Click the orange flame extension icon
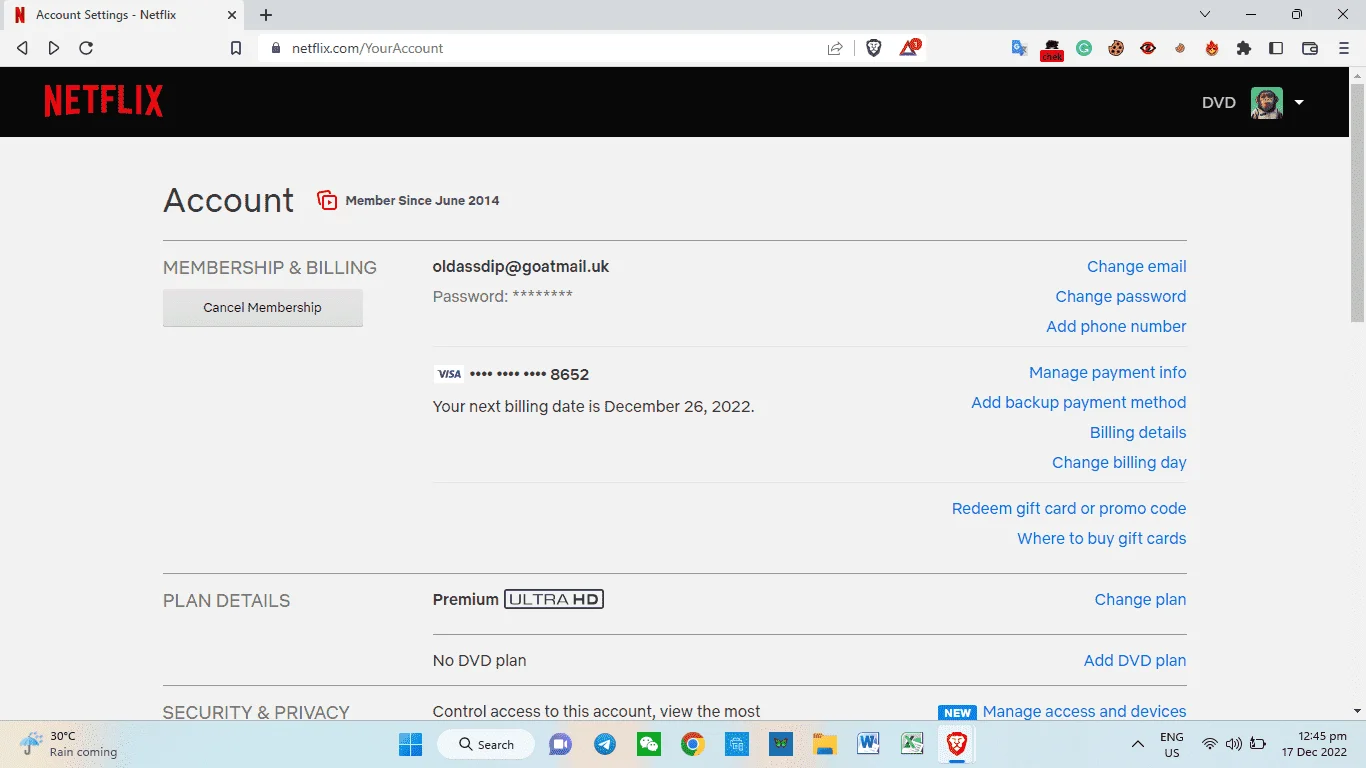Image resolution: width=1366 pixels, height=768 pixels. tap(1212, 48)
